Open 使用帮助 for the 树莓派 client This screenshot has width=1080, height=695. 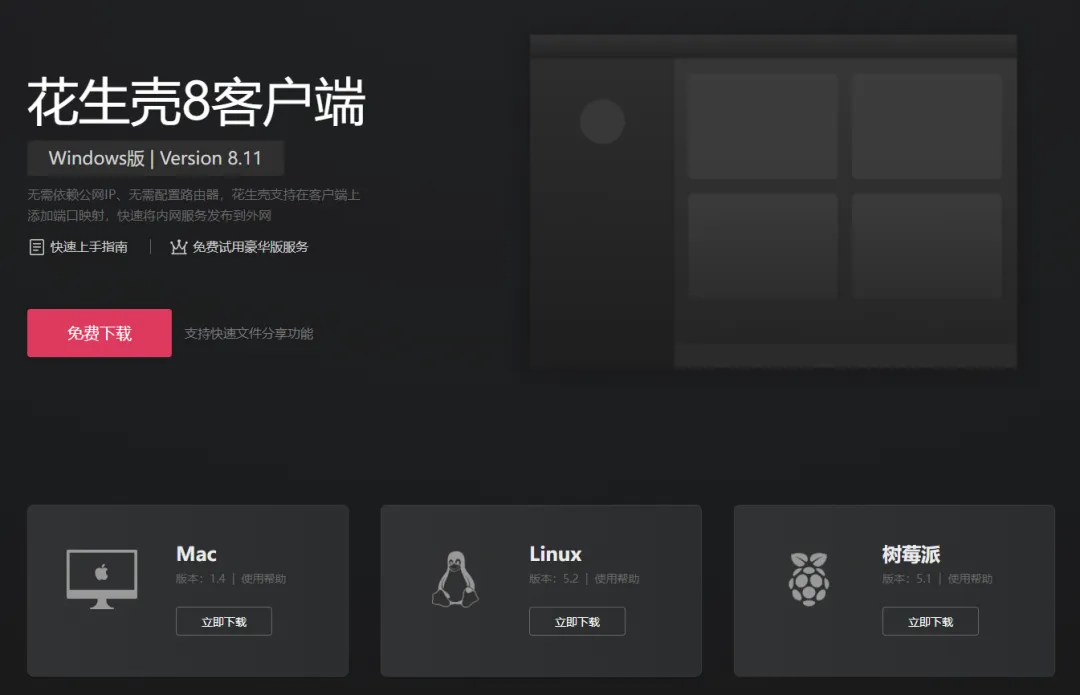pos(970,579)
